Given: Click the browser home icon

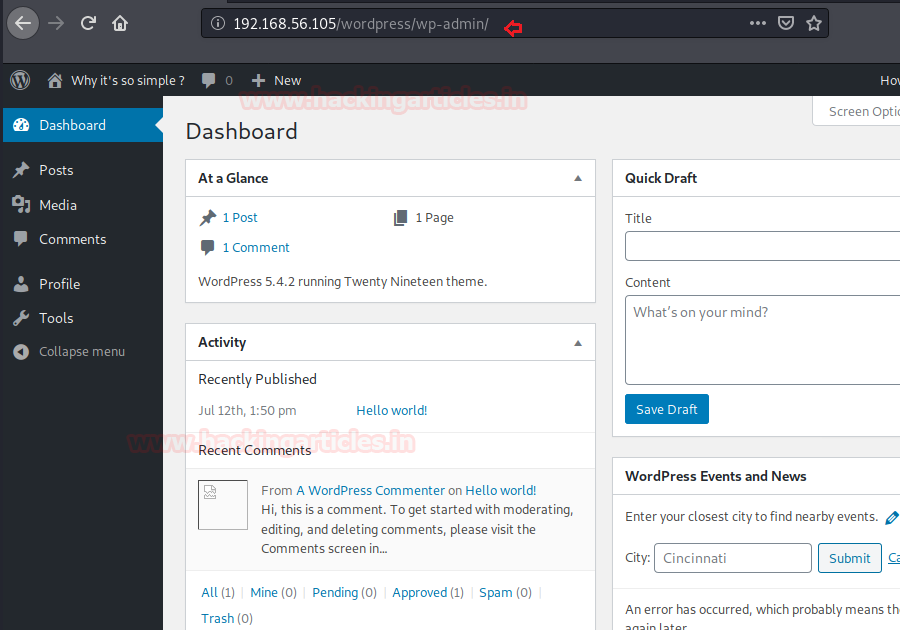Looking at the screenshot, I should (120, 23).
